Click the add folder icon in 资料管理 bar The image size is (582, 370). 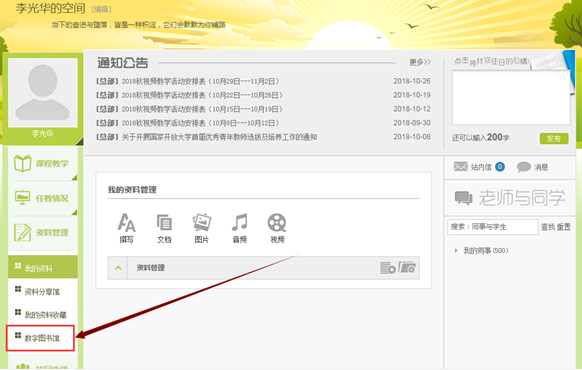coord(407,267)
